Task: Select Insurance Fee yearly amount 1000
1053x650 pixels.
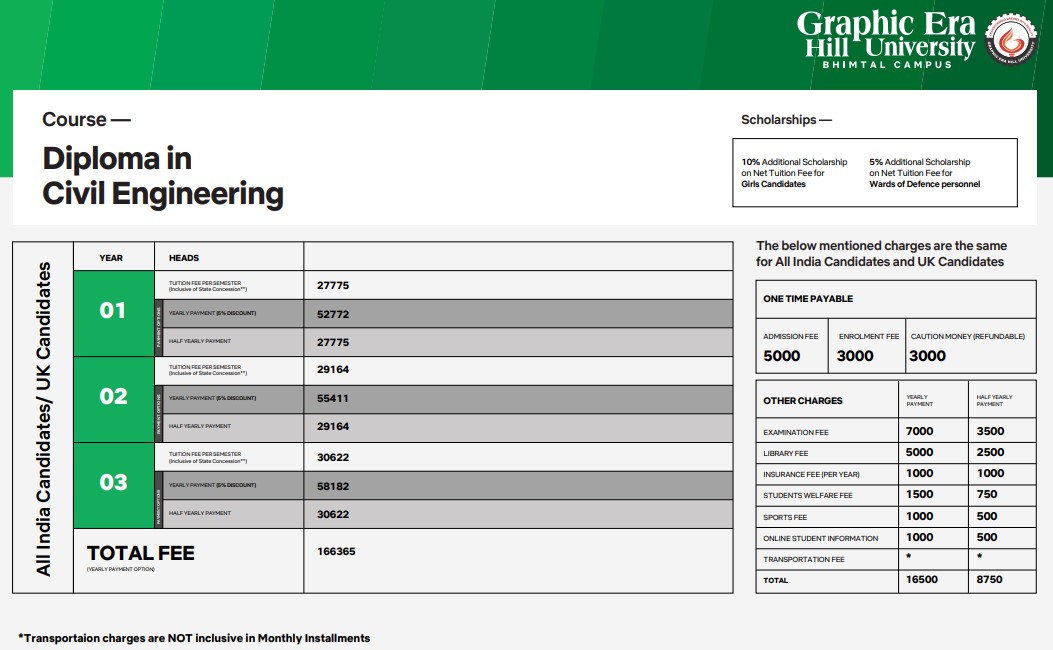Action: tap(919, 473)
